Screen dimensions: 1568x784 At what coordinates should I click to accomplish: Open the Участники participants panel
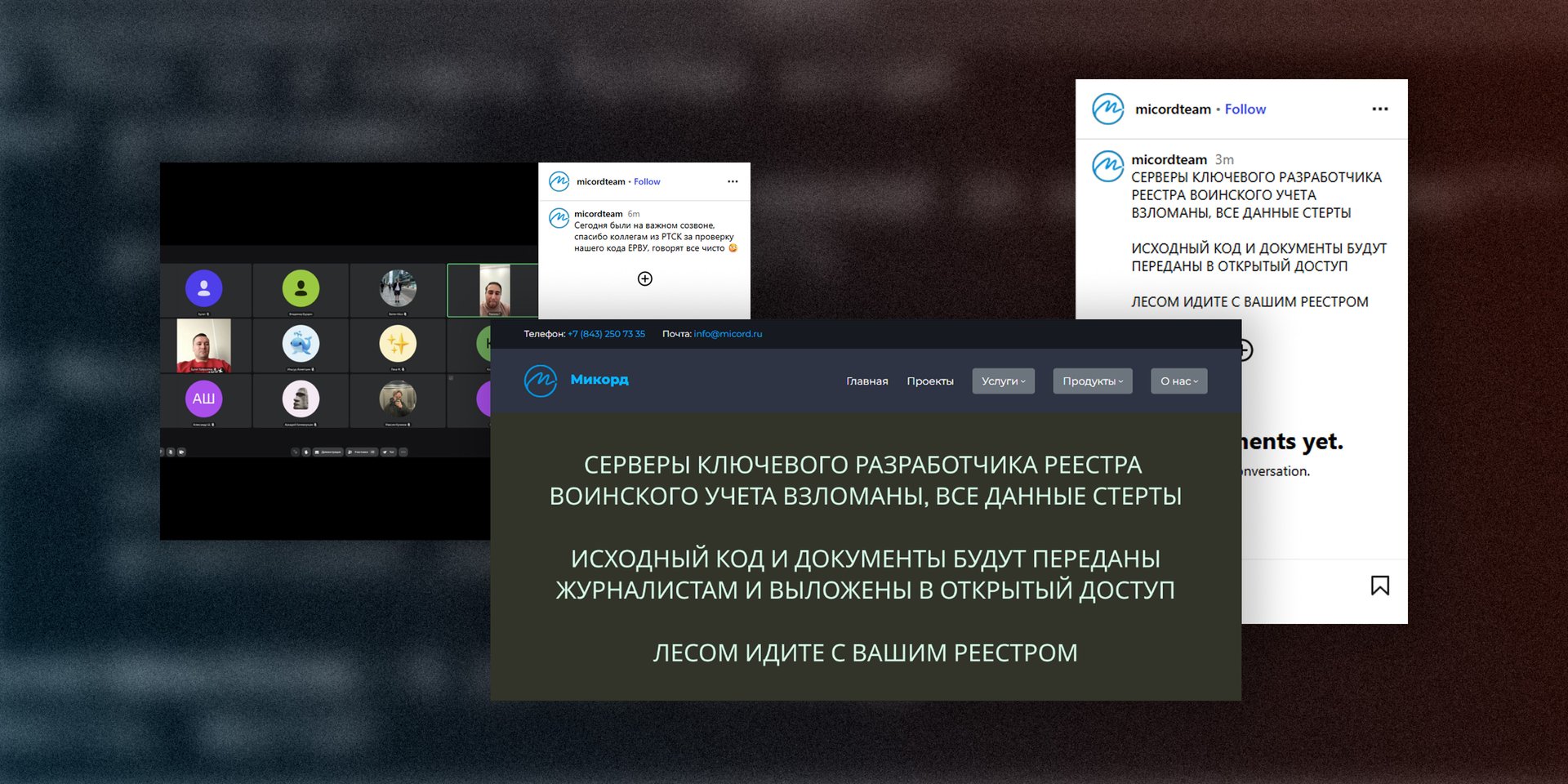click(x=361, y=452)
